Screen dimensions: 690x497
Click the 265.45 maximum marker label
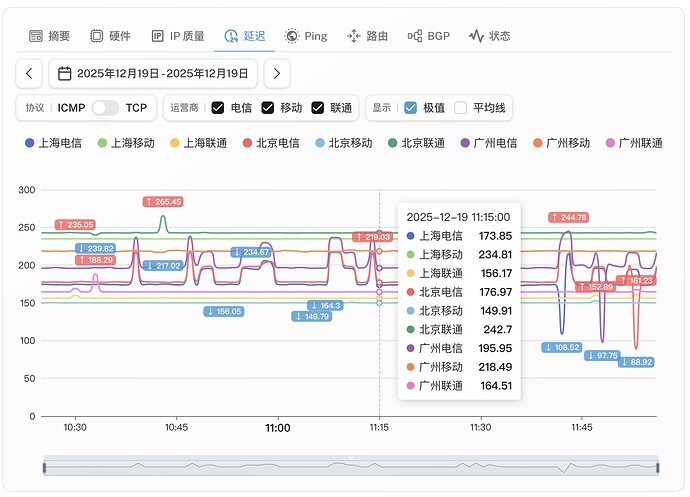(x=163, y=202)
